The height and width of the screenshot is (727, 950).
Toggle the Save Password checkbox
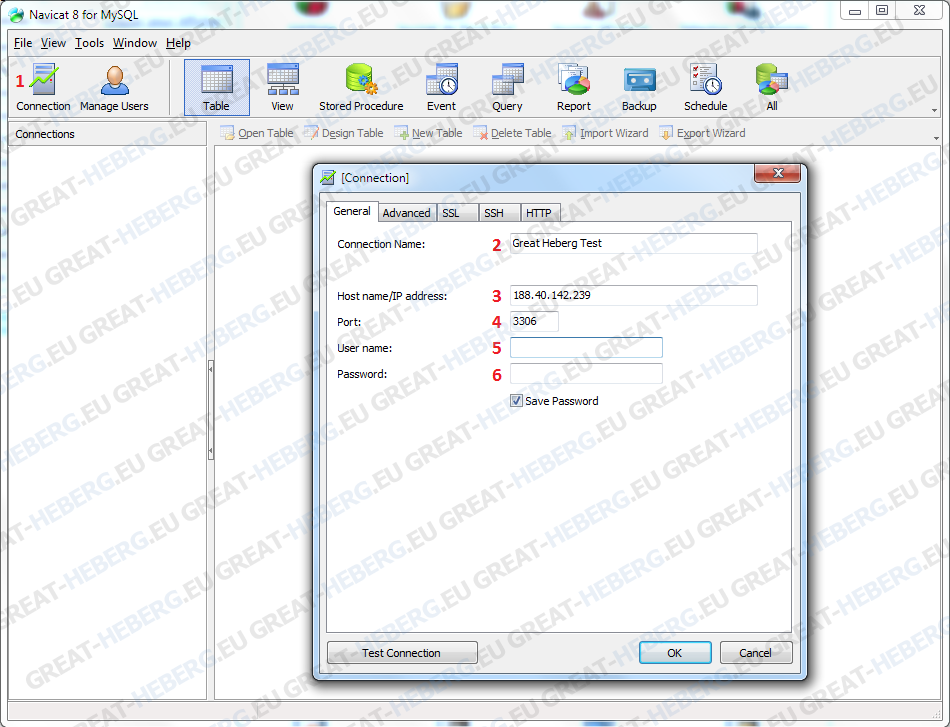click(516, 400)
